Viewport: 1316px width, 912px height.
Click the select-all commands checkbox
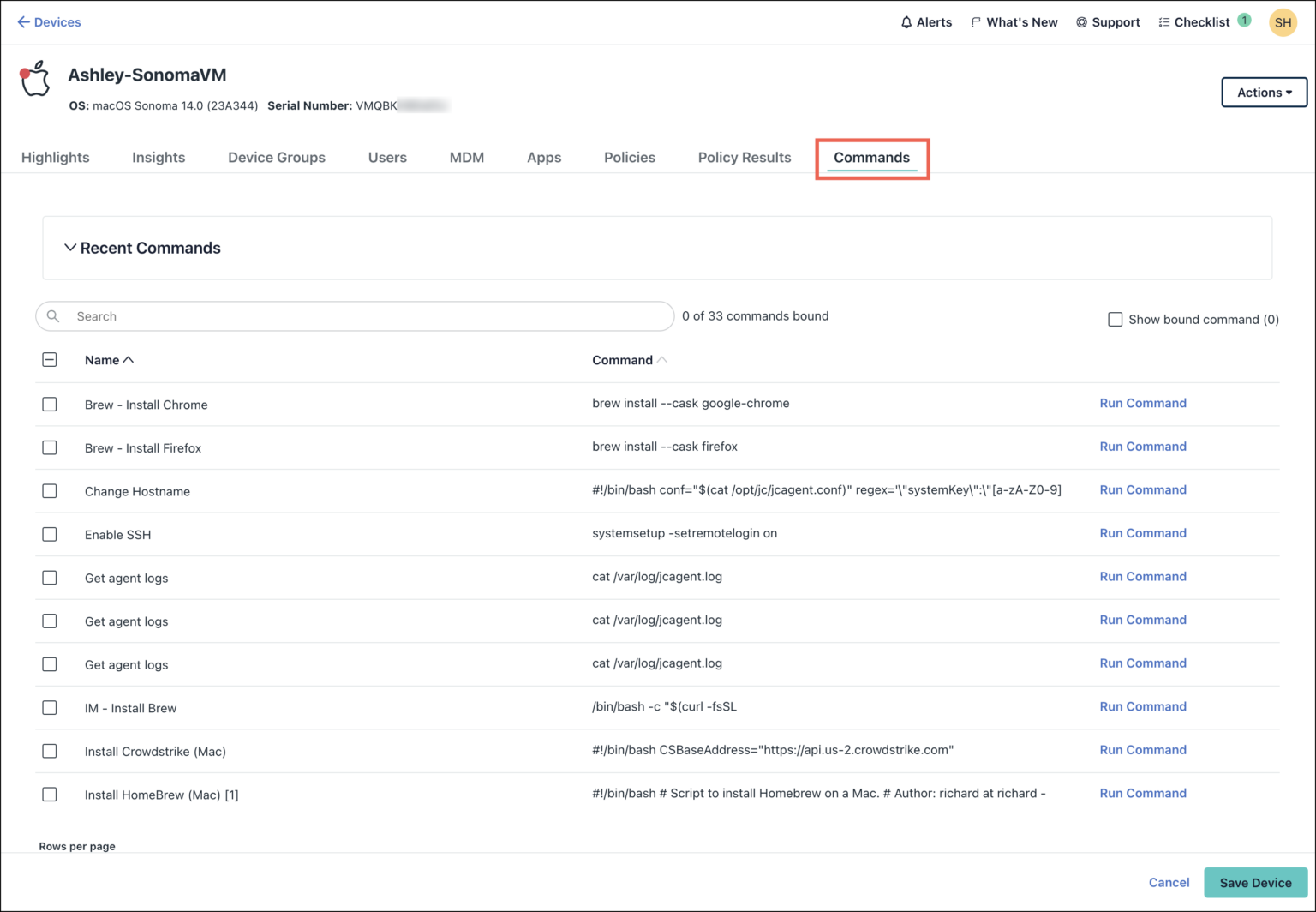(50, 360)
